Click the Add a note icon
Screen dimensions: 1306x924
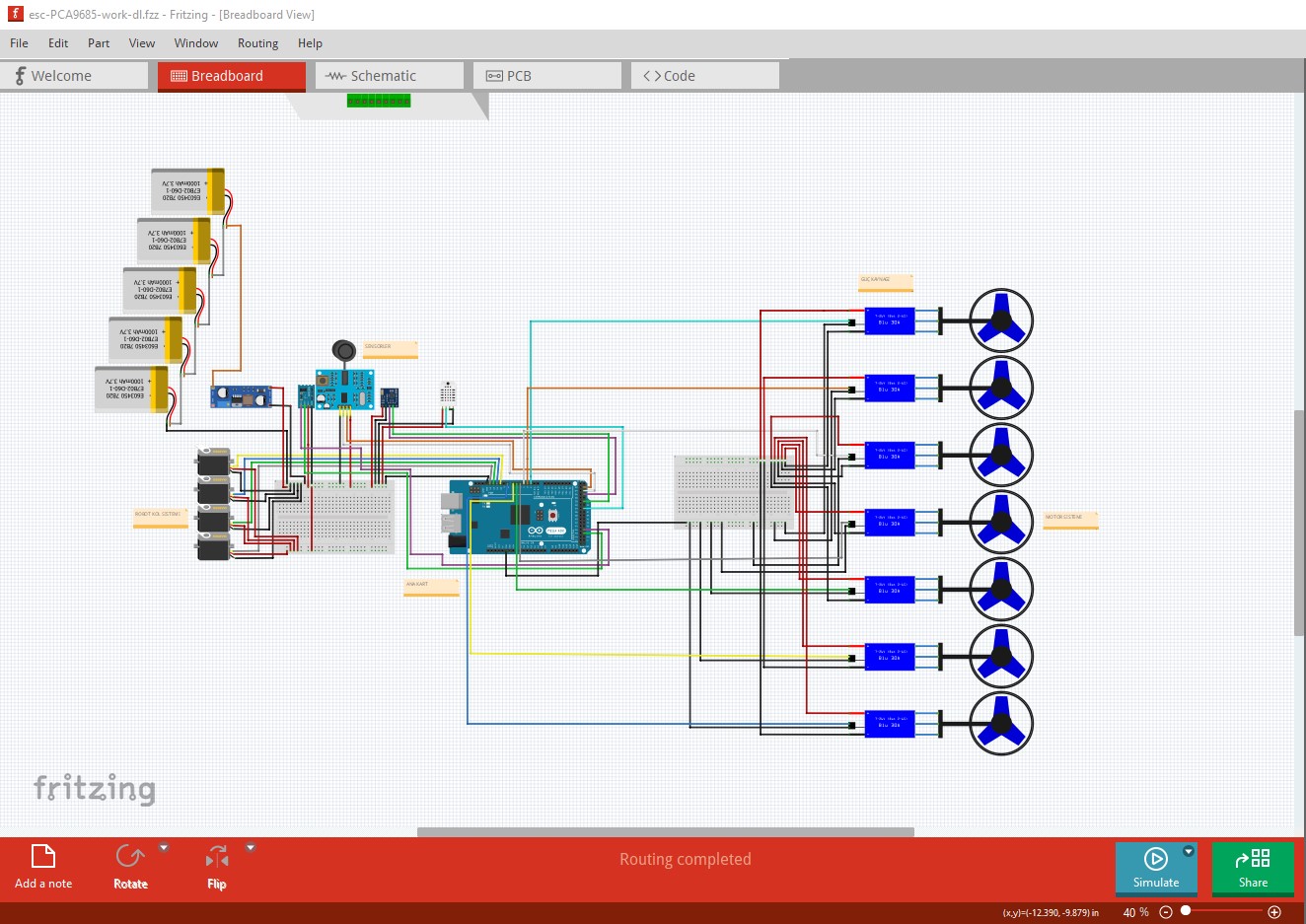pyautogui.click(x=43, y=856)
